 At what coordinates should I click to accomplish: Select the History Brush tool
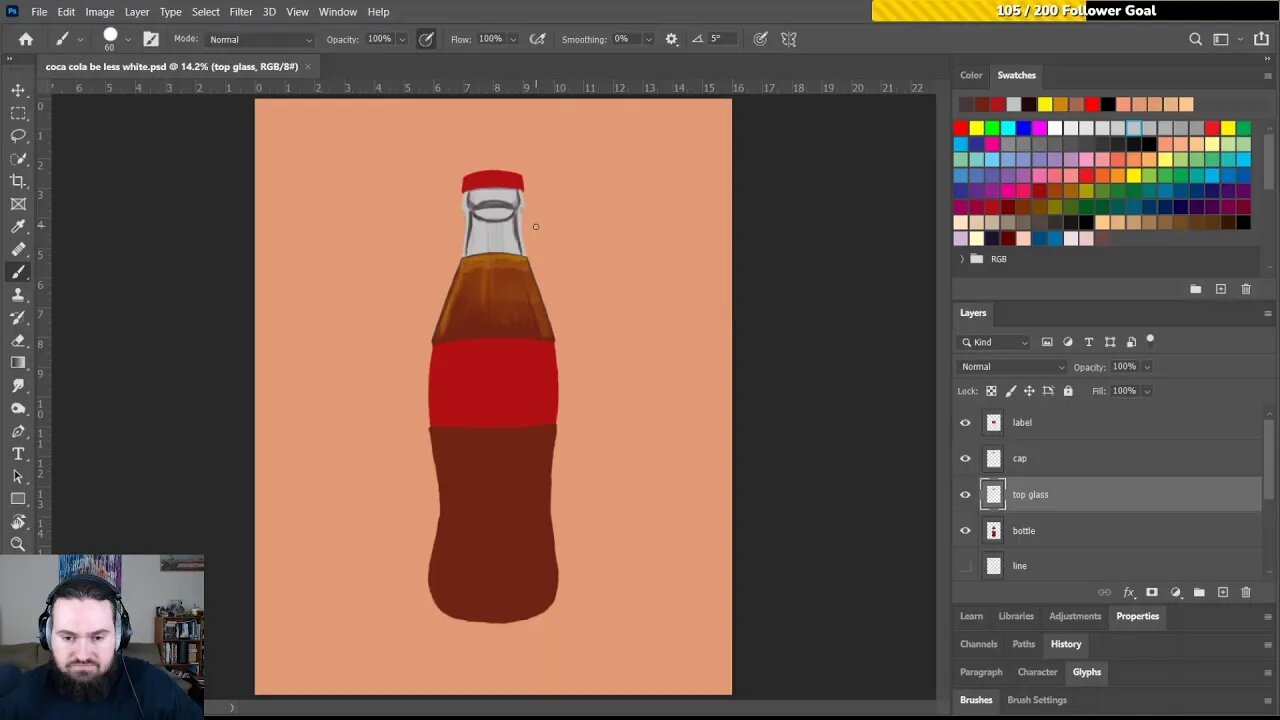tap(18, 318)
